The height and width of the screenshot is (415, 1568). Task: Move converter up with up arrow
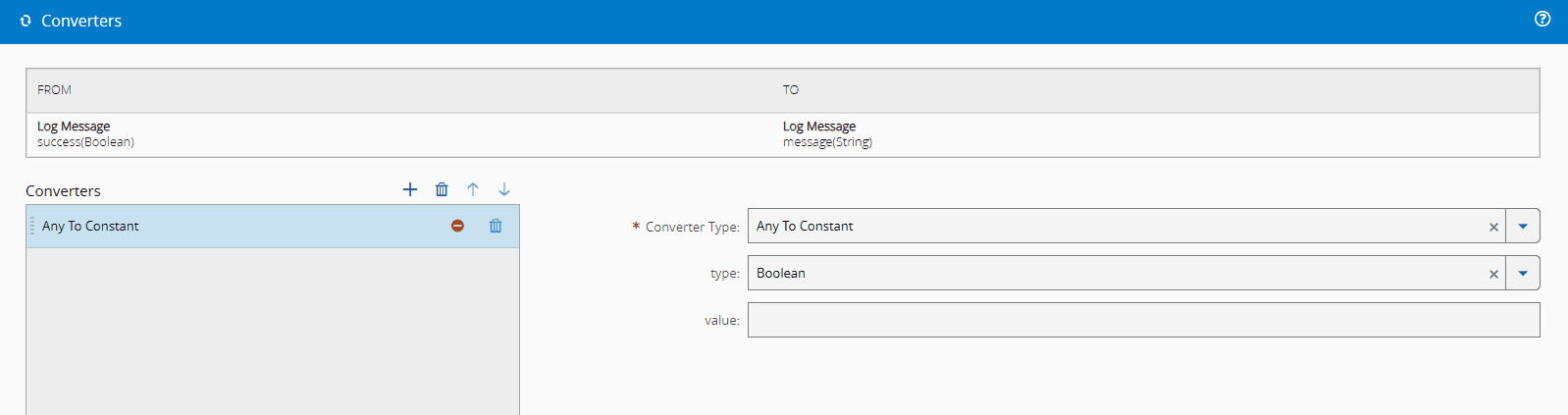coord(473,189)
